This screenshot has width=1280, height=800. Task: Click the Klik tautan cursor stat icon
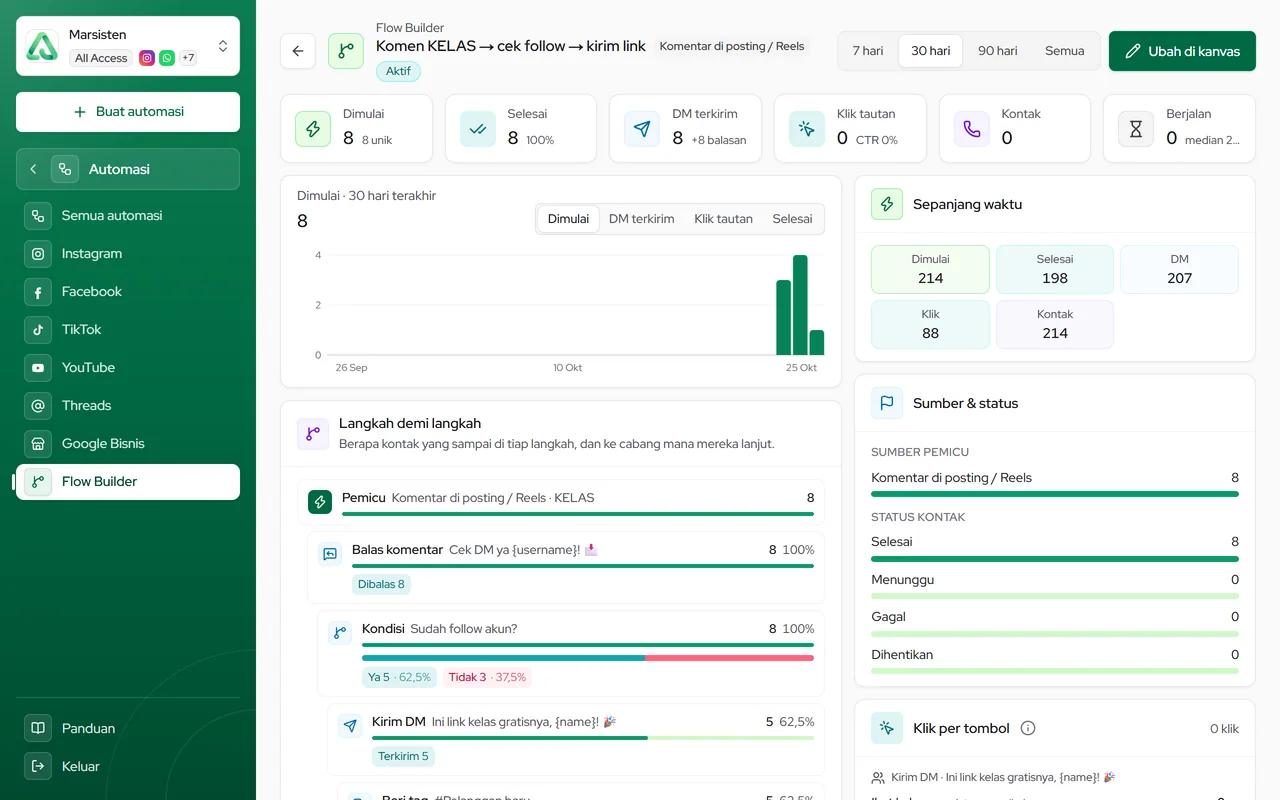(807, 129)
